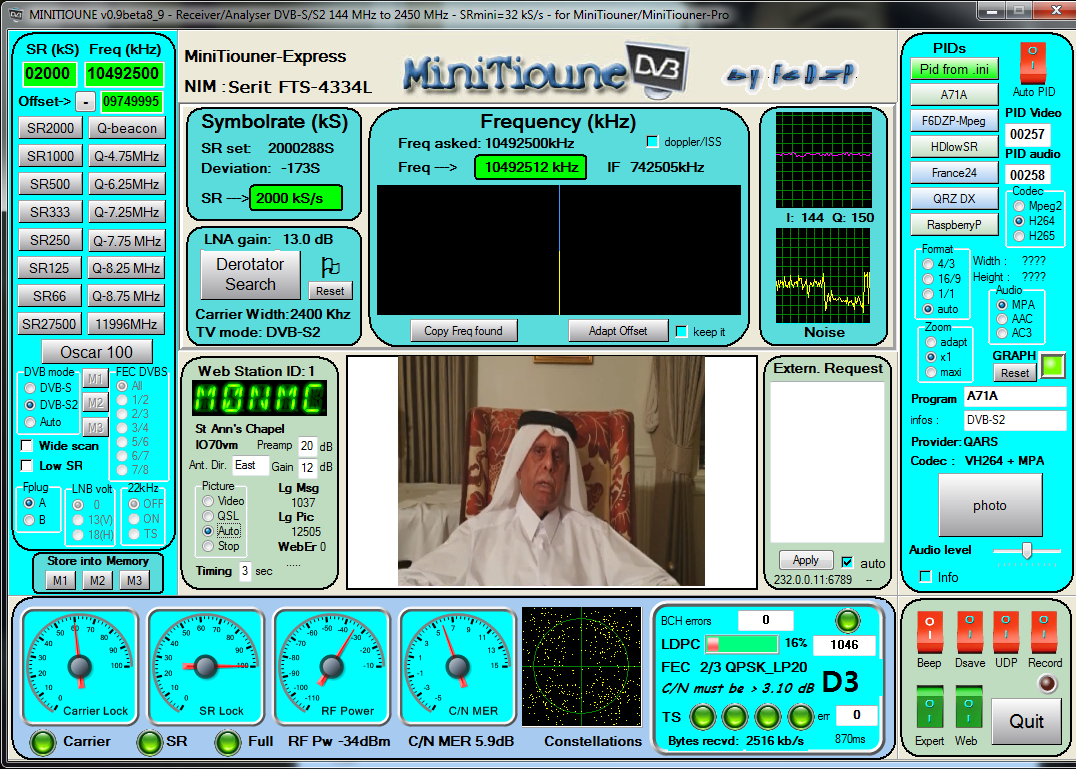
Task: Click the 11996MHz preset button
Action: [127, 324]
